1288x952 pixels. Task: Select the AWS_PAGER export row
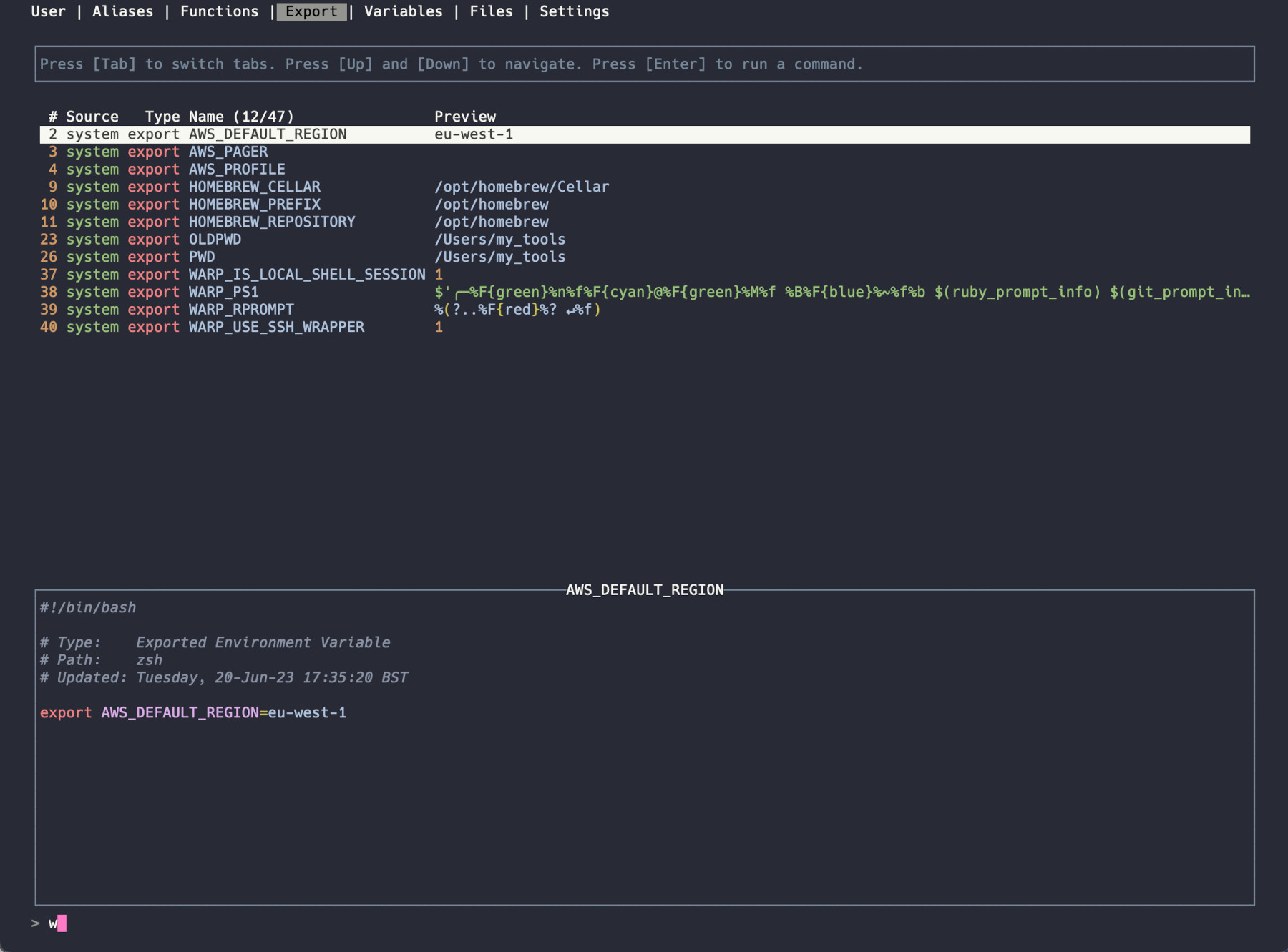228,152
